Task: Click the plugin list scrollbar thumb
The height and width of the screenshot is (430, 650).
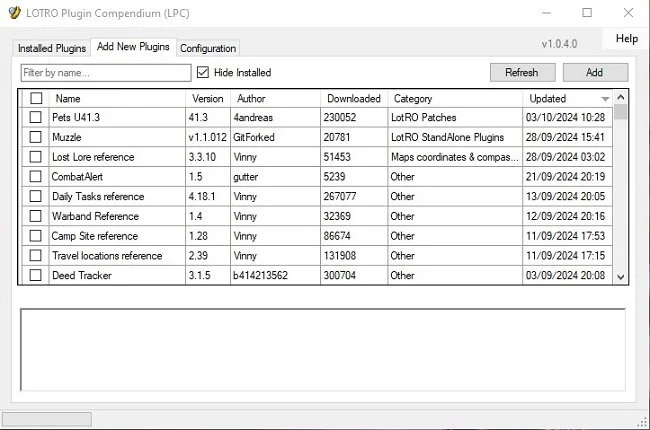Action: tap(621, 112)
